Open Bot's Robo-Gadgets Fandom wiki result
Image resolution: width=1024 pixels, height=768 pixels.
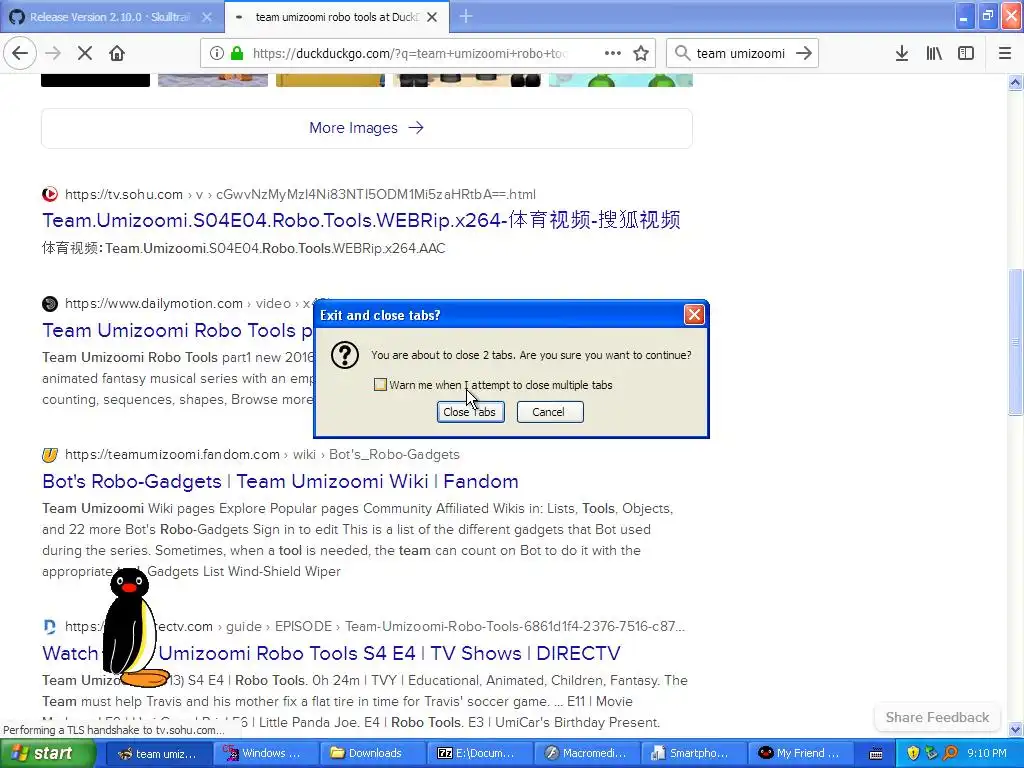[280, 481]
